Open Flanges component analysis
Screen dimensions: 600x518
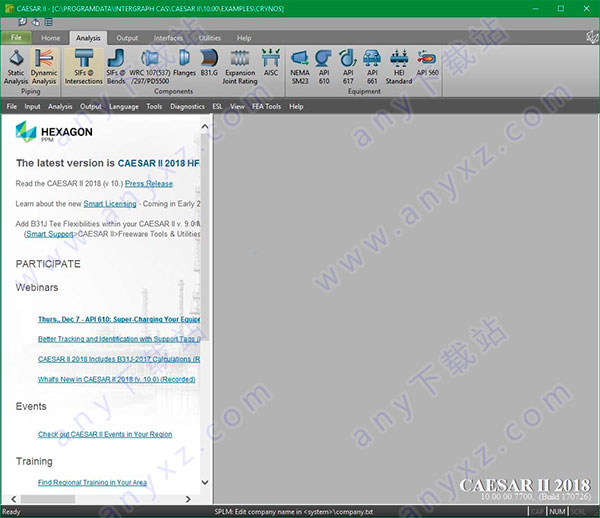pos(184,63)
